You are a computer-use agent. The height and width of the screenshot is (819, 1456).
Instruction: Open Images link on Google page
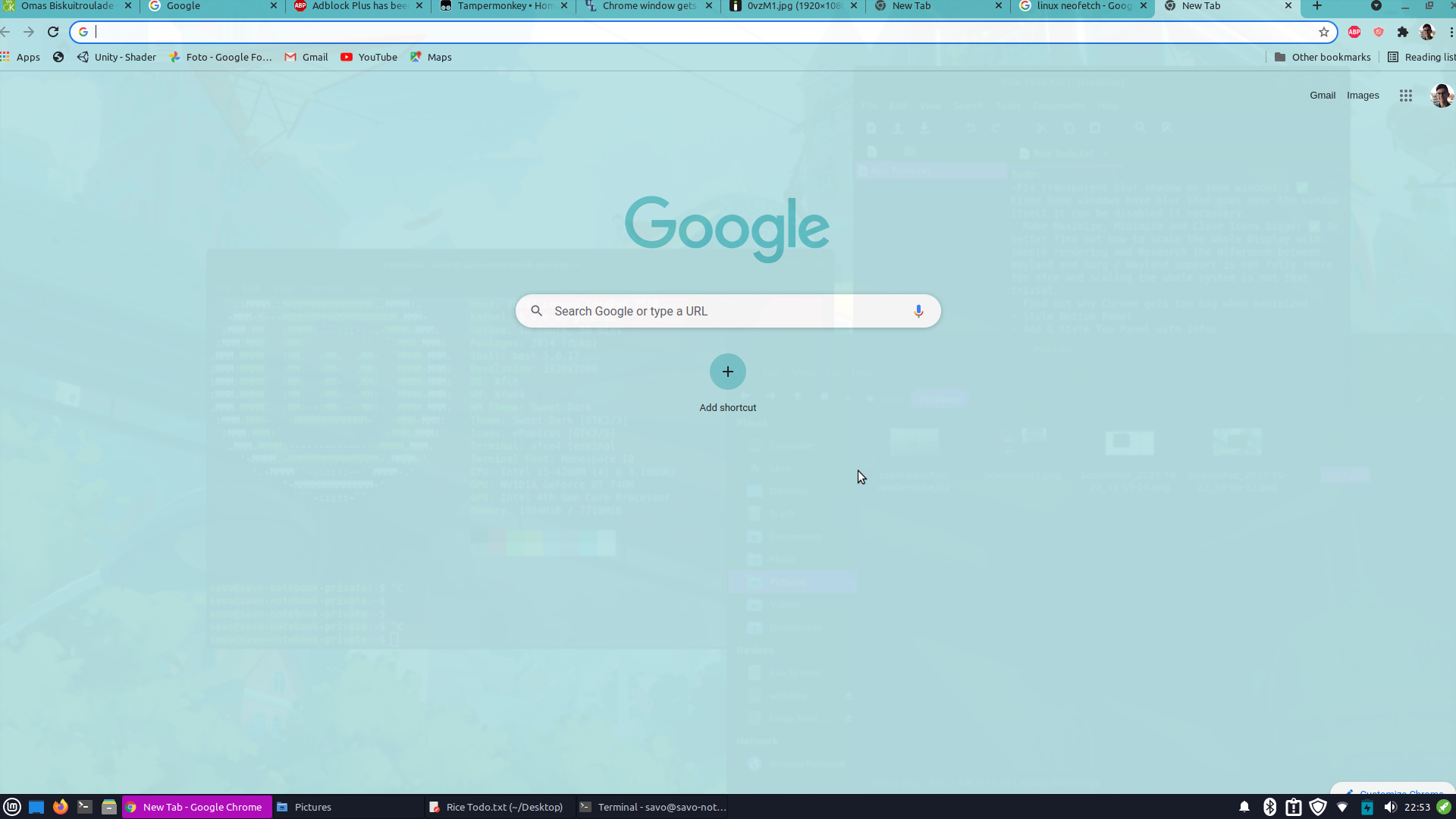pos(1363,96)
